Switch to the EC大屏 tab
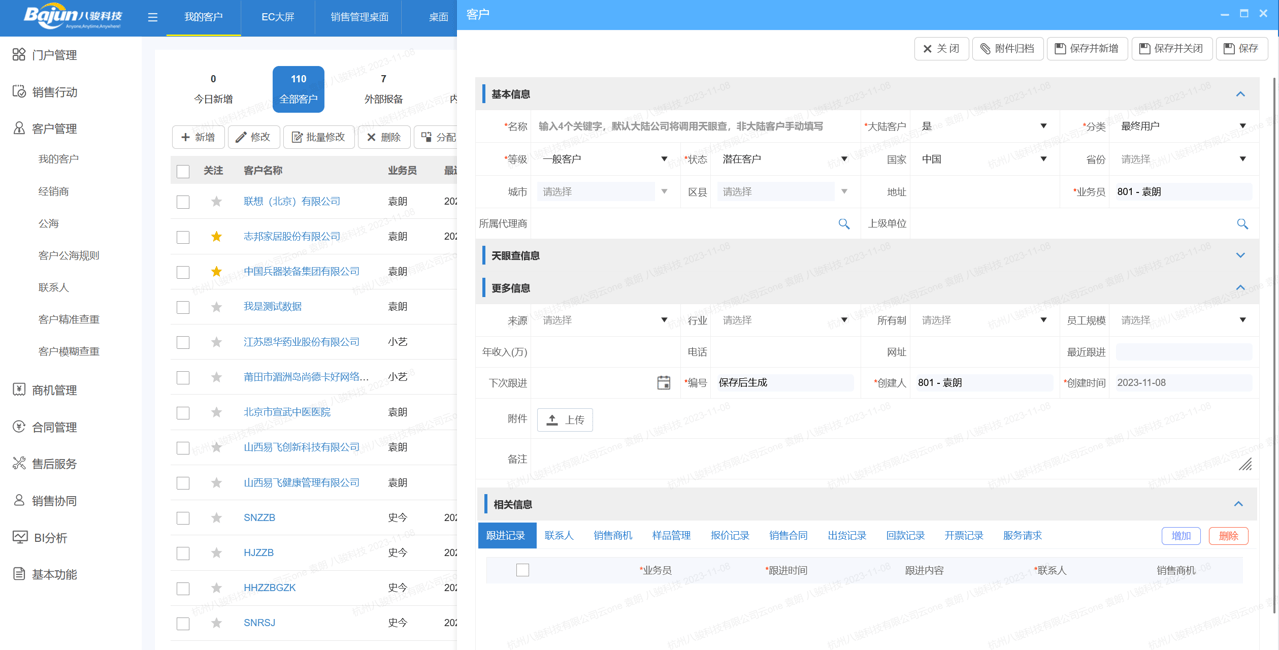1279x650 pixels. coord(277,17)
